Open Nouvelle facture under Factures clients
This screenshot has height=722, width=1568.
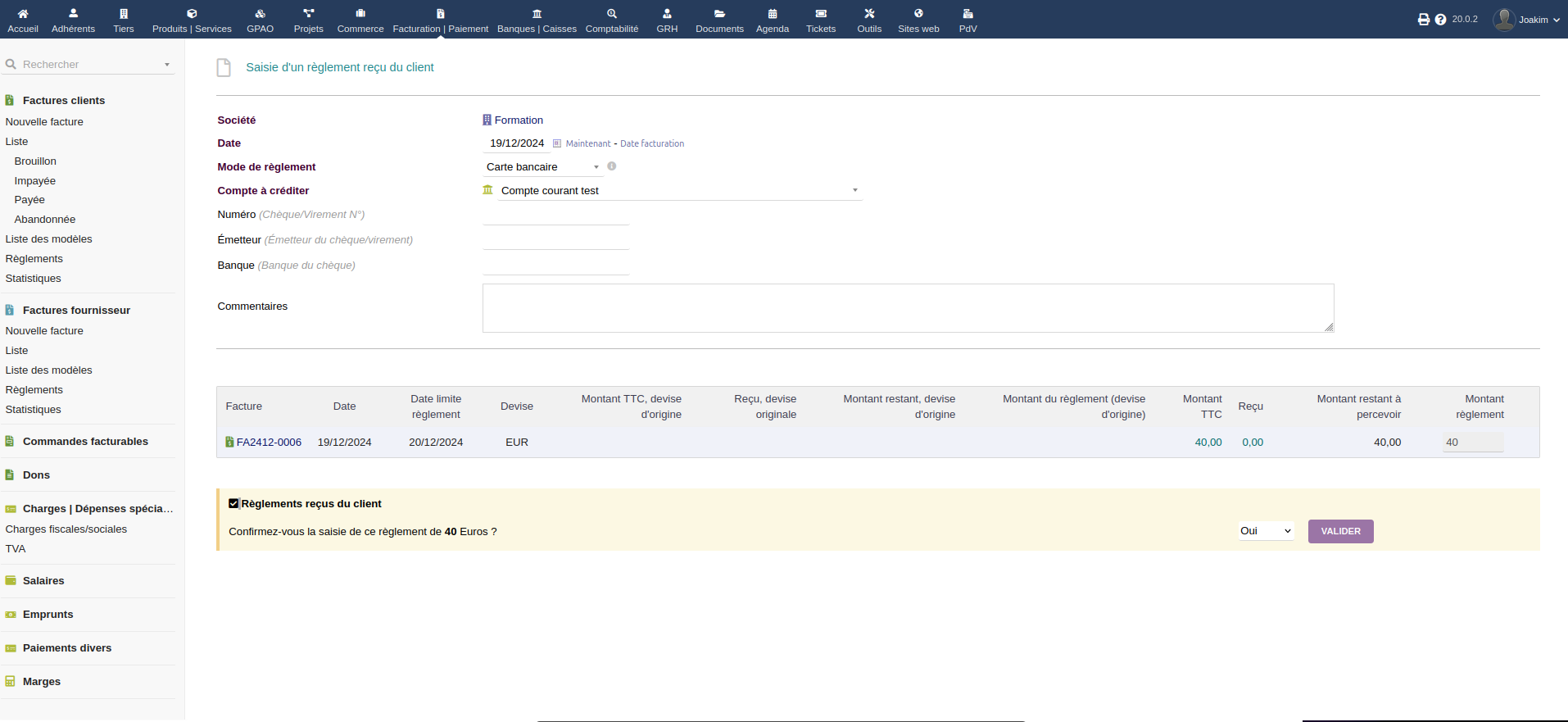(44, 122)
